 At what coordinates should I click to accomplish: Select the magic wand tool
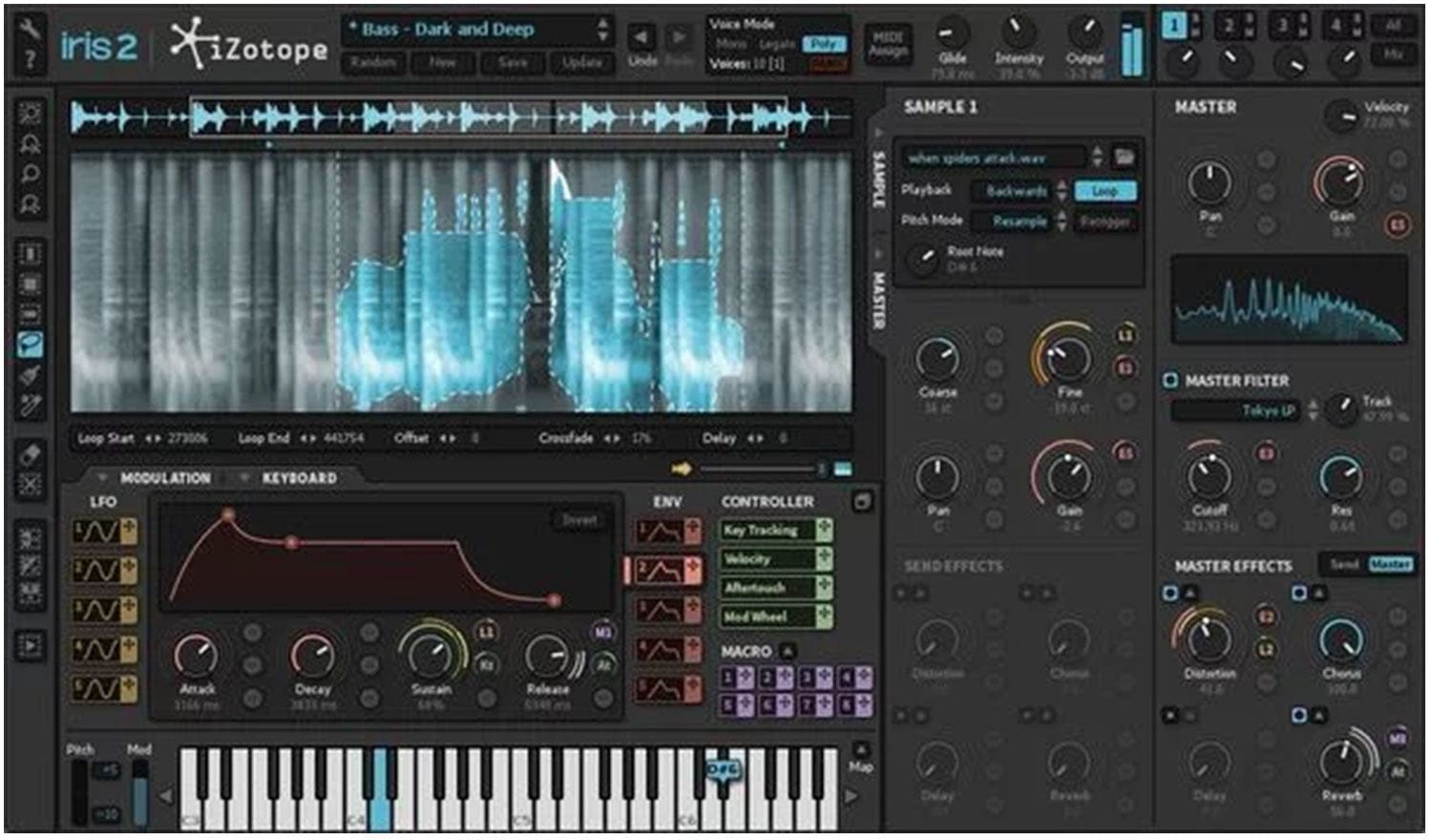[x=31, y=406]
